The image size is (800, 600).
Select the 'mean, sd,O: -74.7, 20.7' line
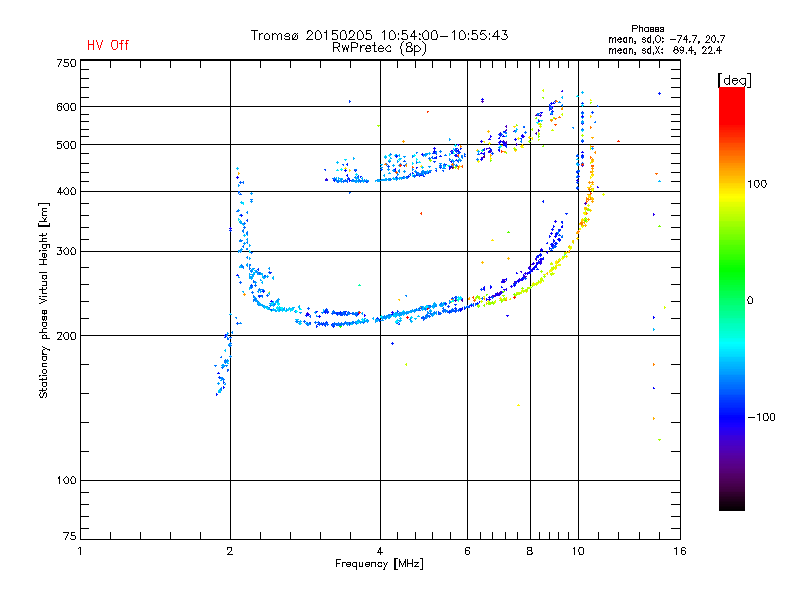click(666, 39)
